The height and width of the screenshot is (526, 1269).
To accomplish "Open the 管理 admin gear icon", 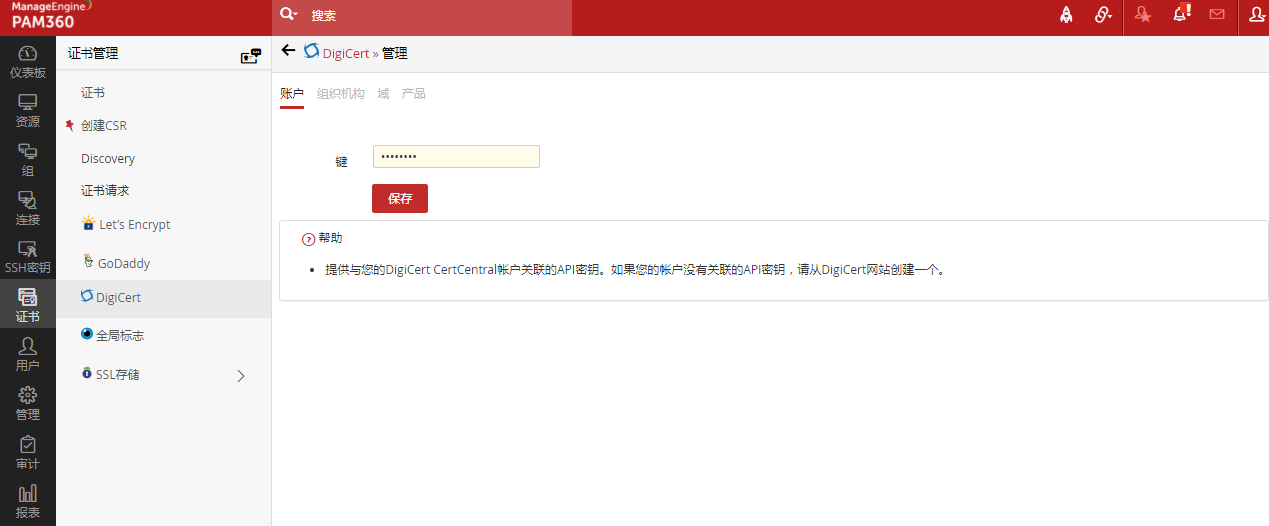I will pyautogui.click(x=28, y=404).
